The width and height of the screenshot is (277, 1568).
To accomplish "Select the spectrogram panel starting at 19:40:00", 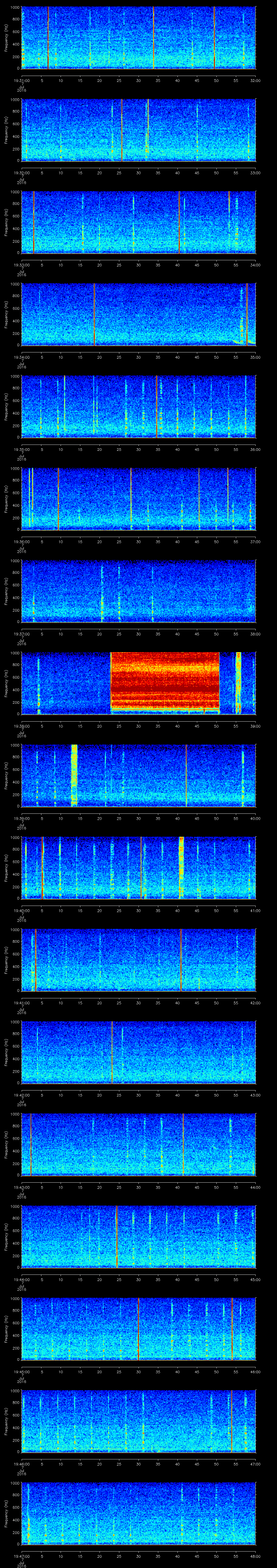I will (138, 868).
